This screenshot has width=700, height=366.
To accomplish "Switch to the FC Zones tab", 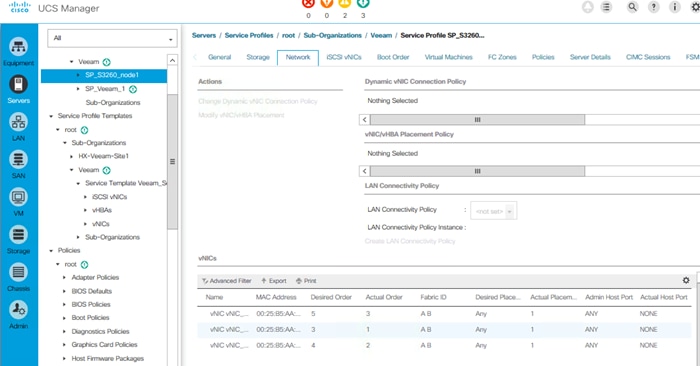I will coord(502,57).
